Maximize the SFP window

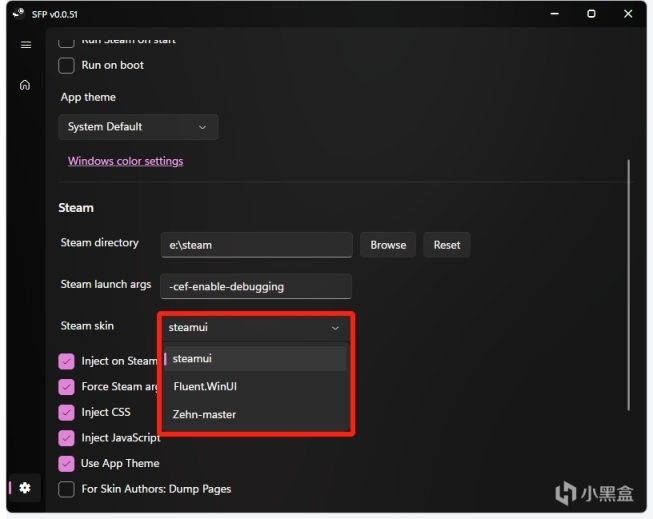click(x=591, y=14)
